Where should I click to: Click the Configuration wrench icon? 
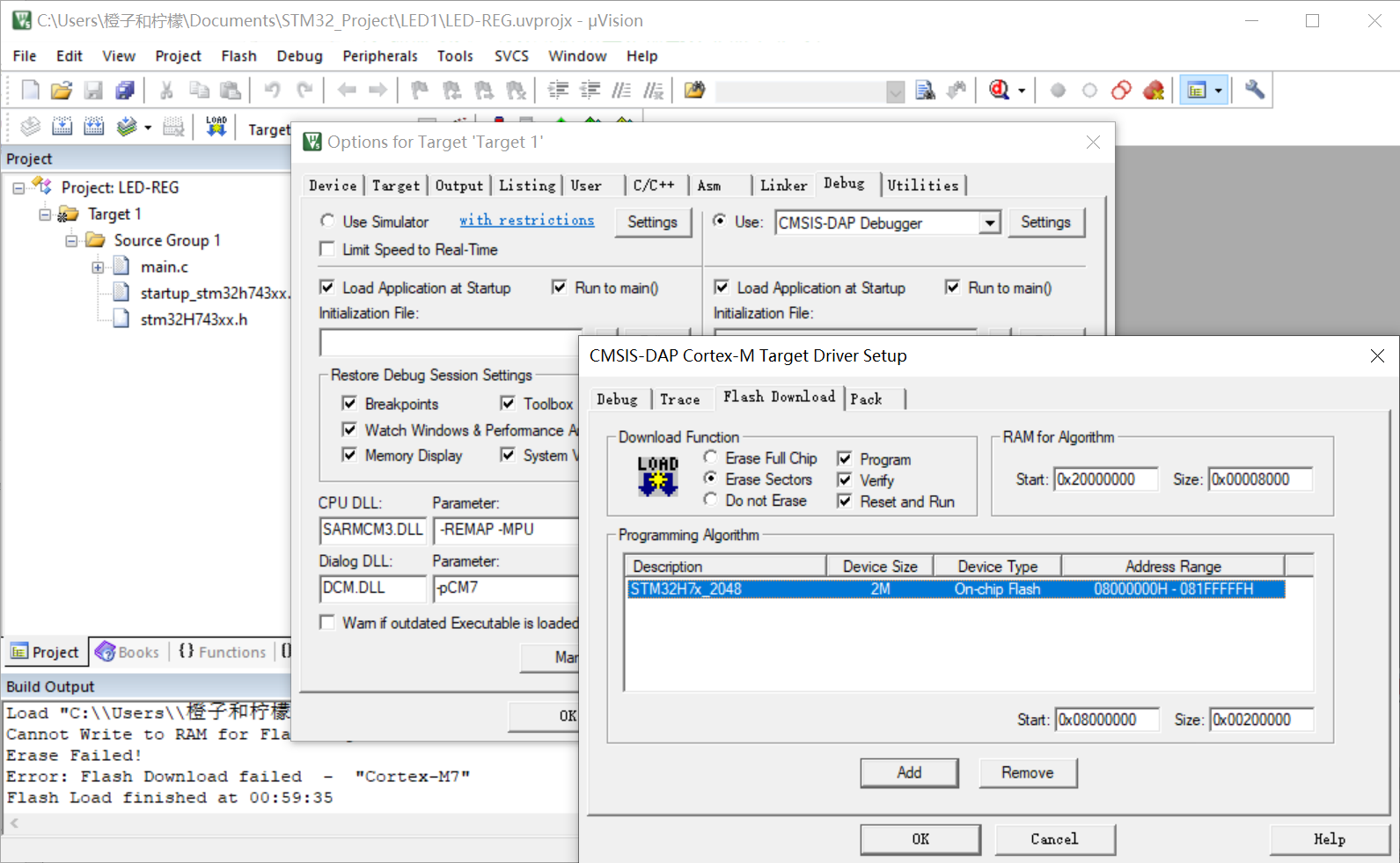[1255, 90]
